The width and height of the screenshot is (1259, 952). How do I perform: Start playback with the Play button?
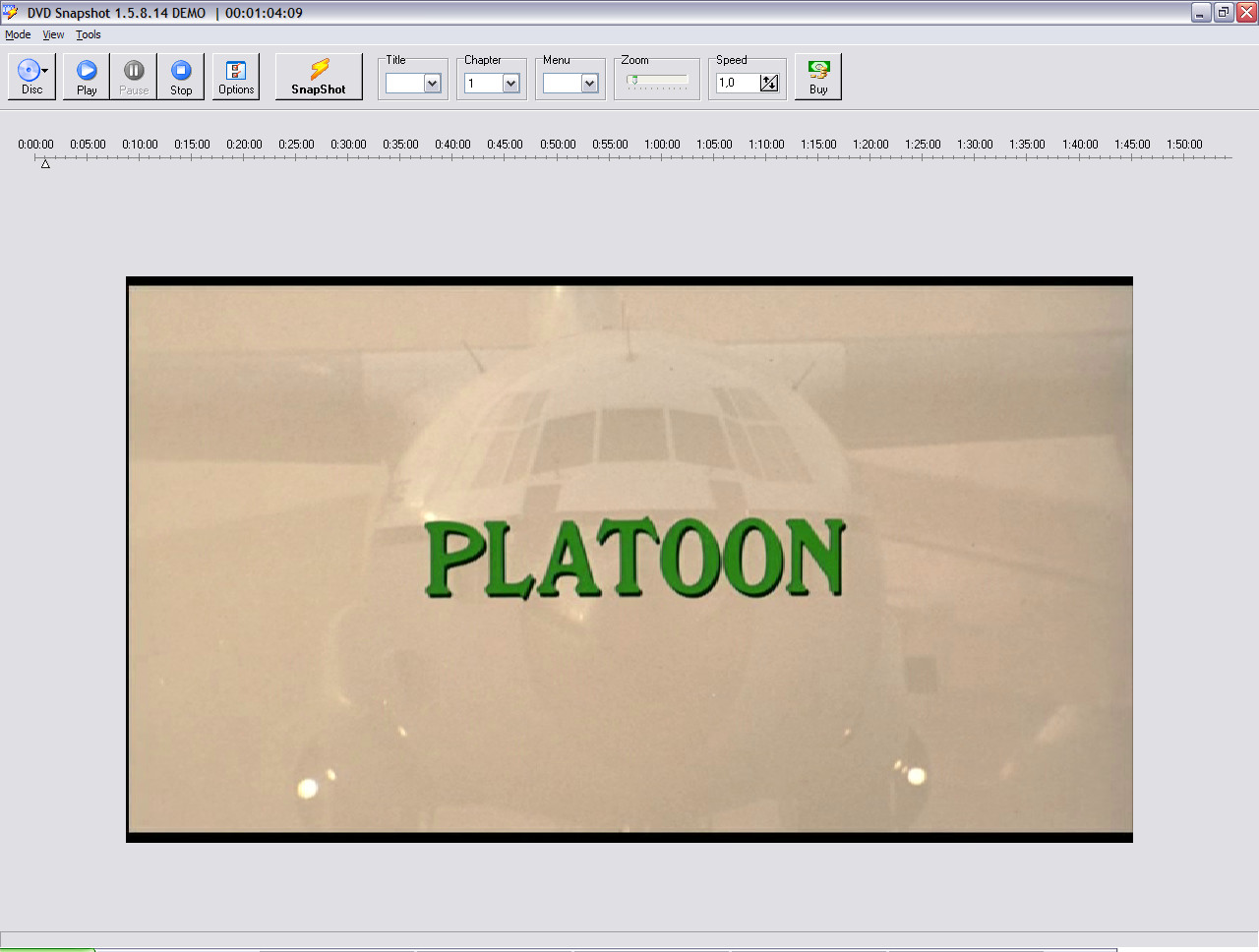[87, 77]
